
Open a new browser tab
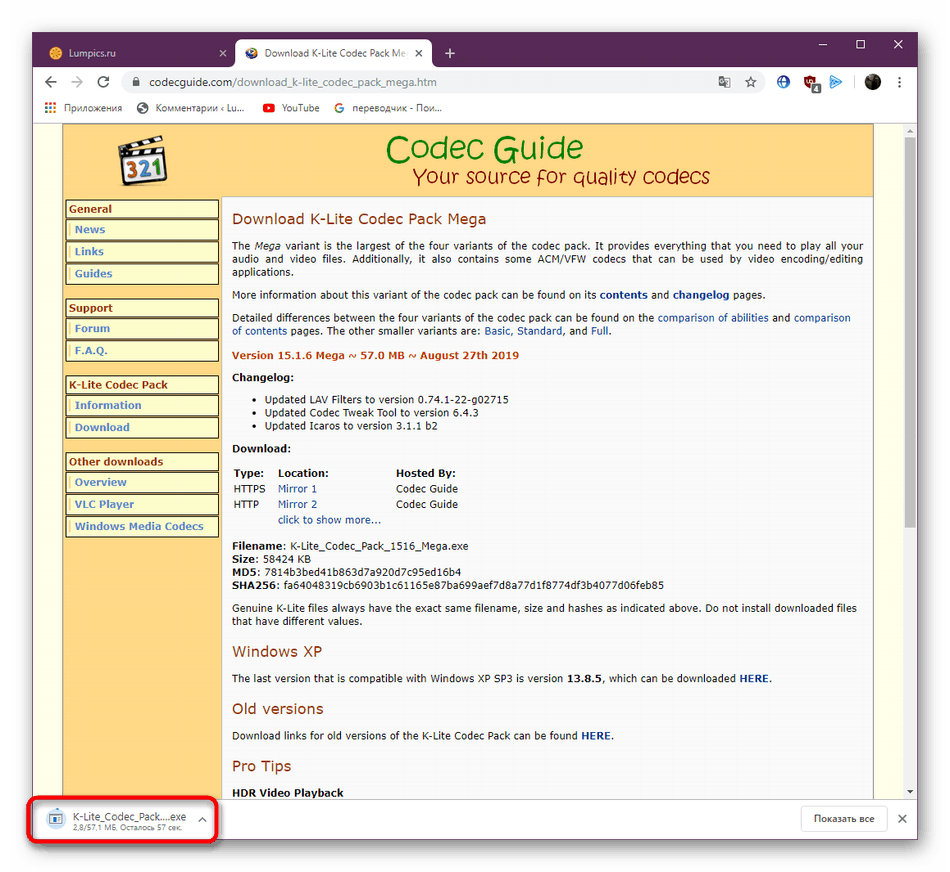[x=450, y=53]
